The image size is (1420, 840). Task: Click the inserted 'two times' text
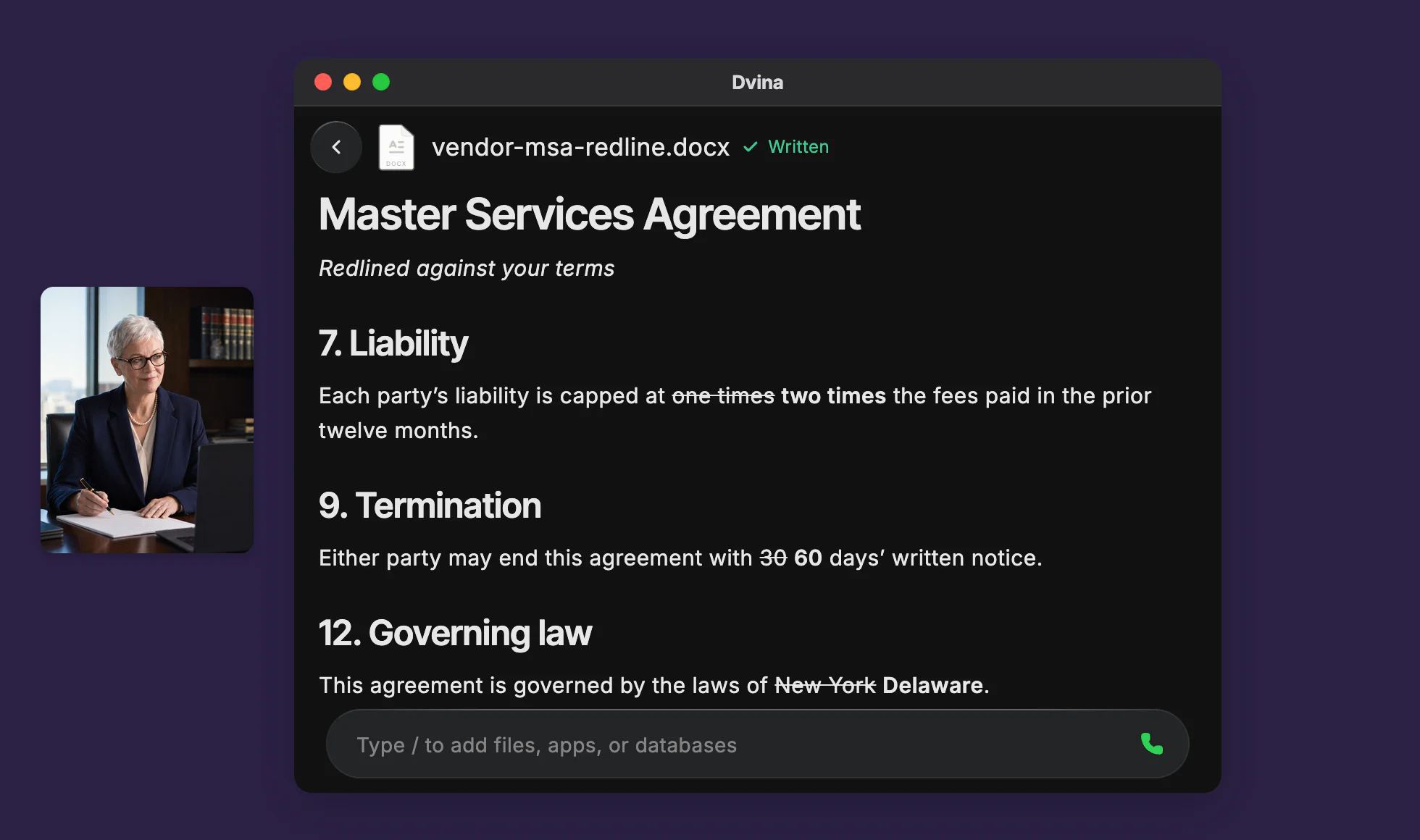point(833,396)
